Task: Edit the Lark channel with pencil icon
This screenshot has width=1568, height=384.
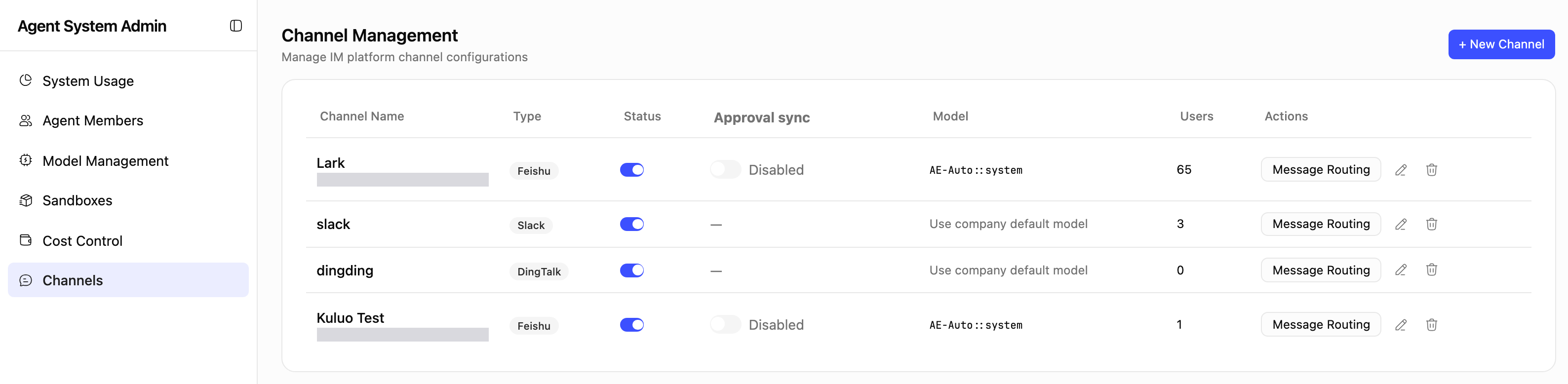Action: point(1401,170)
